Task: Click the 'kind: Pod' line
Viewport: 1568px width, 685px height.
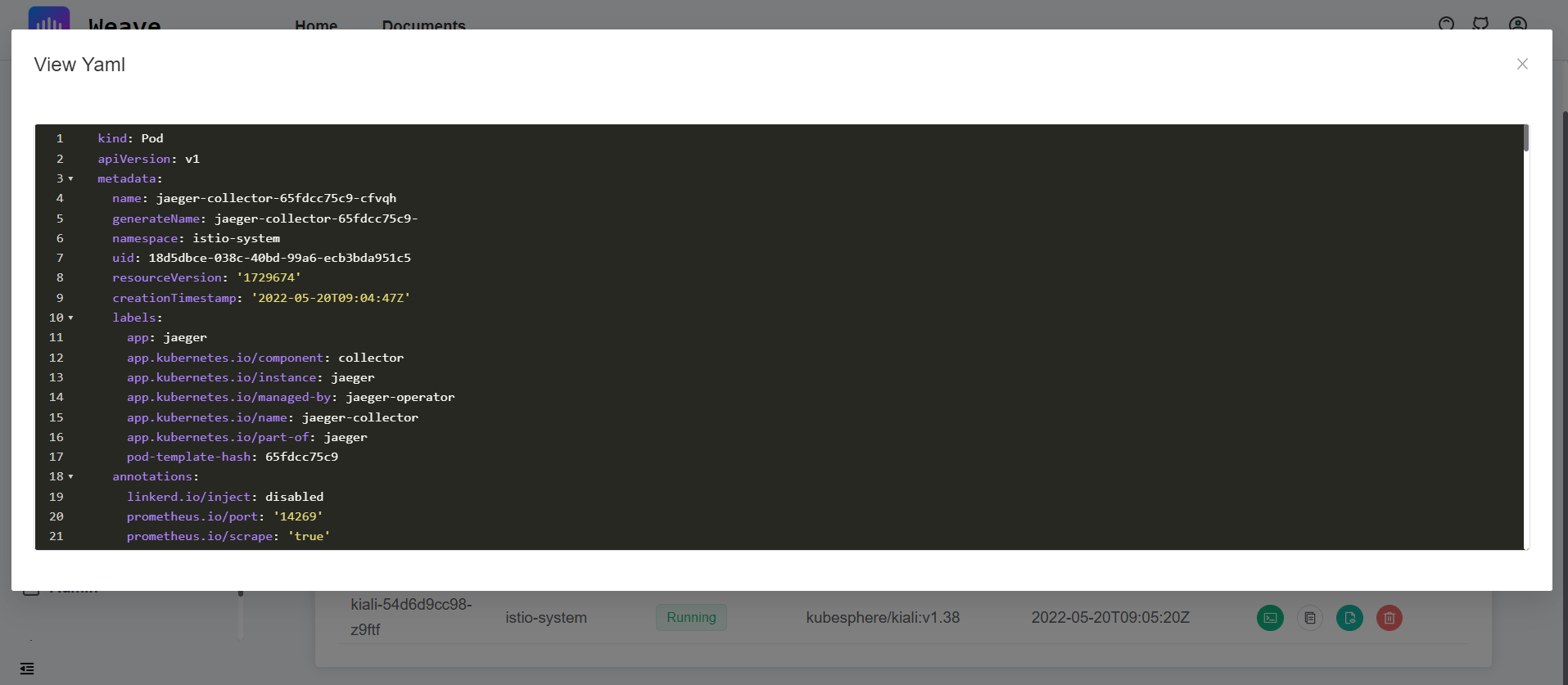Action: pyautogui.click(x=130, y=138)
